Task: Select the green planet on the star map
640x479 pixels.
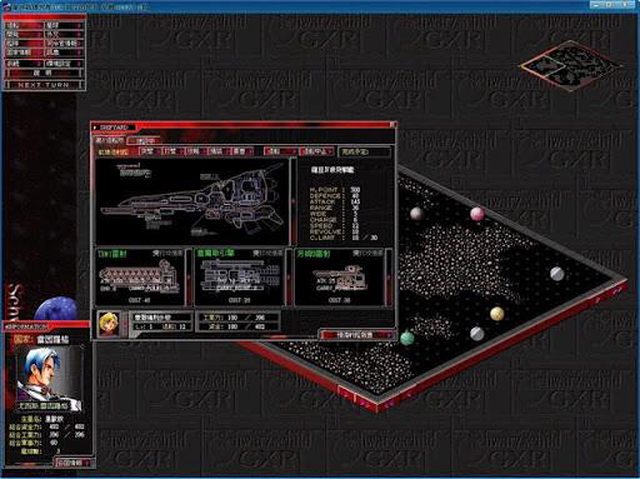Action: [407, 338]
